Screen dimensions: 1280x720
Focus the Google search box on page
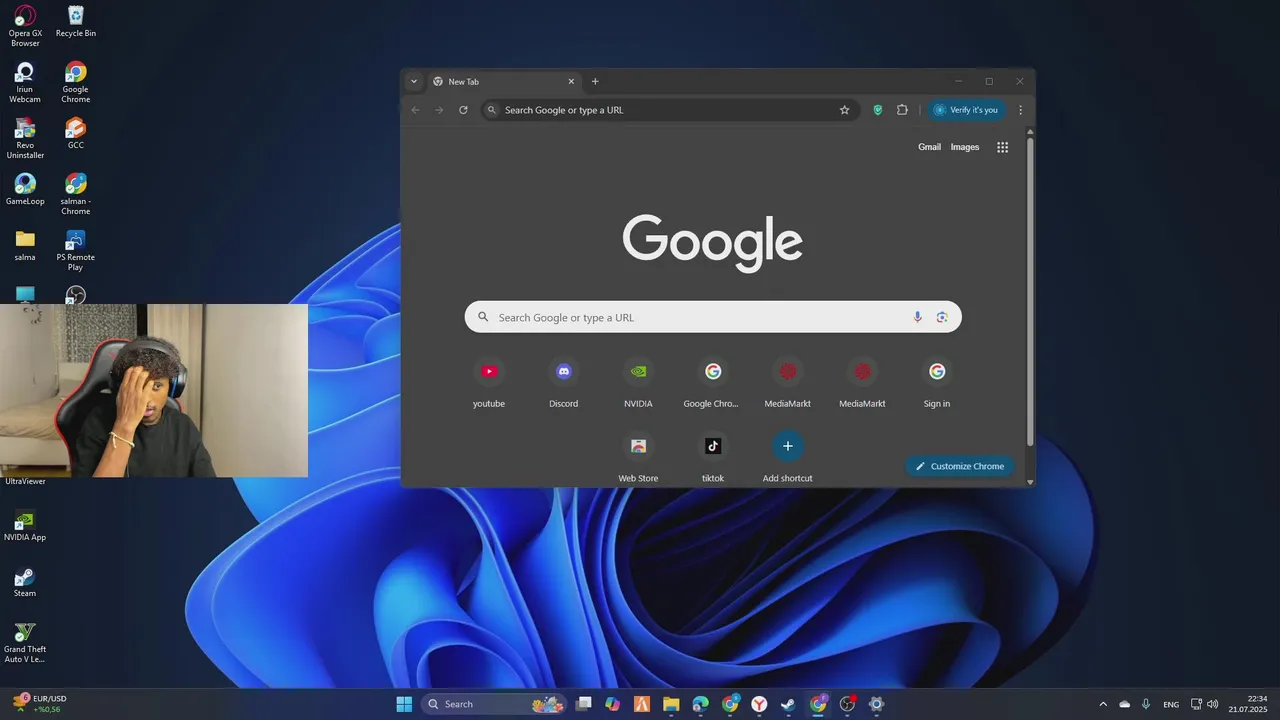(x=713, y=317)
